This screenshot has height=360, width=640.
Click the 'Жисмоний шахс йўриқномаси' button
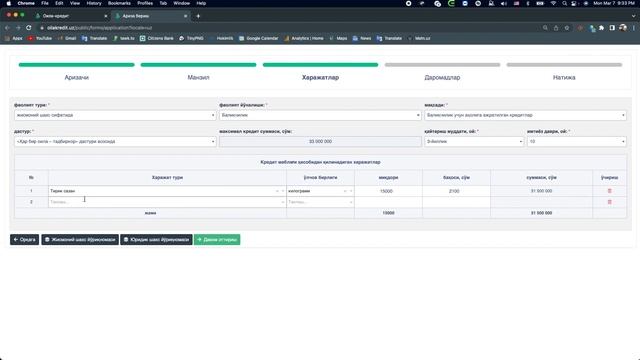click(x=80, y=240)
